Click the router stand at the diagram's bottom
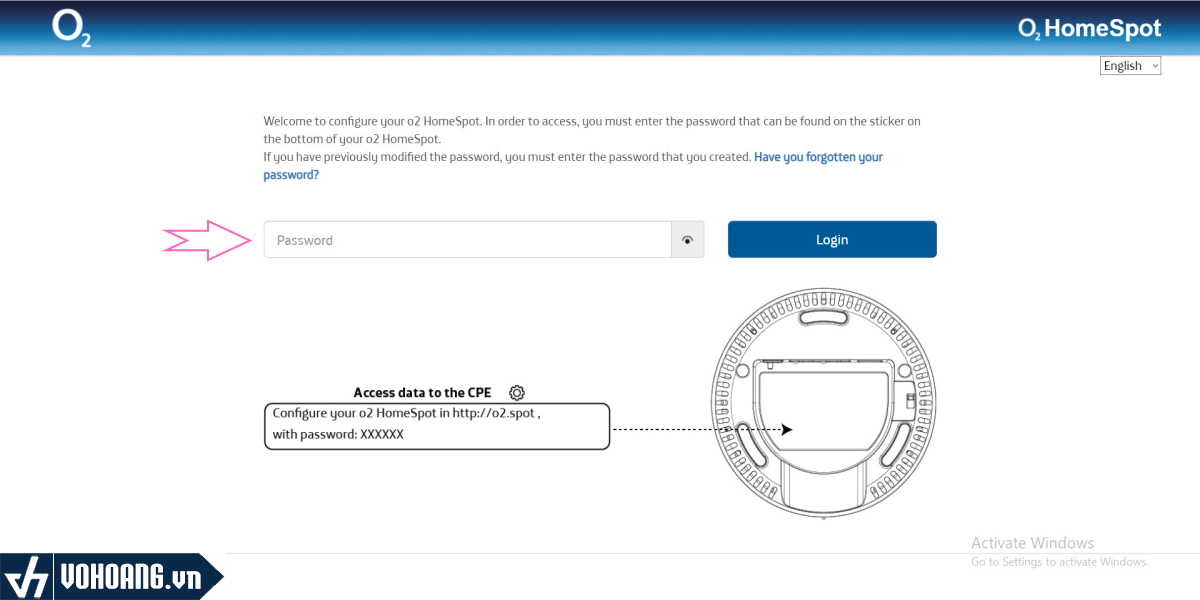The image size is (1200, 600). pyautogui.click(x=825, y=490)
